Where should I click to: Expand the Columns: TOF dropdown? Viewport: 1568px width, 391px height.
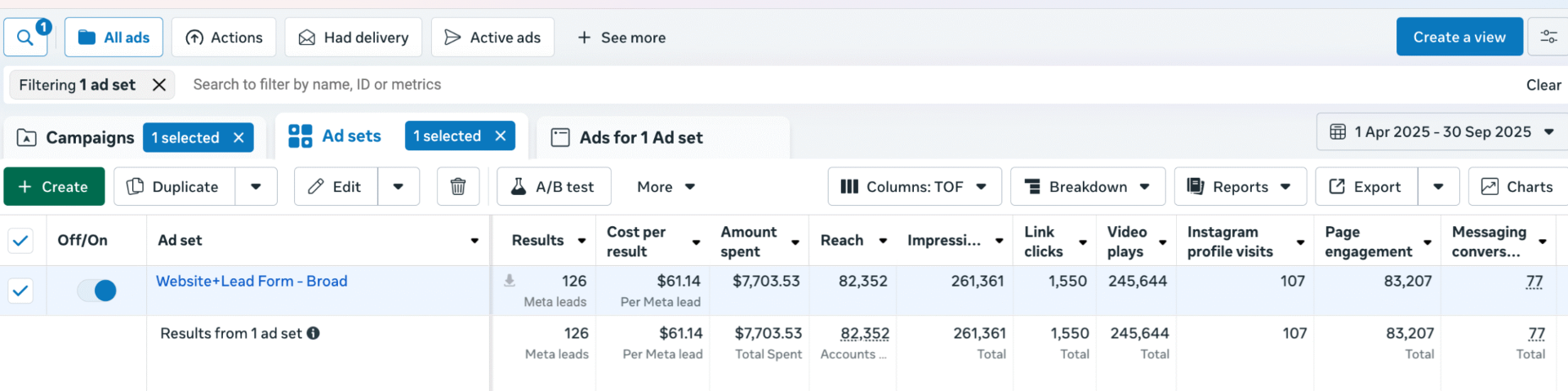coord(914,187)
